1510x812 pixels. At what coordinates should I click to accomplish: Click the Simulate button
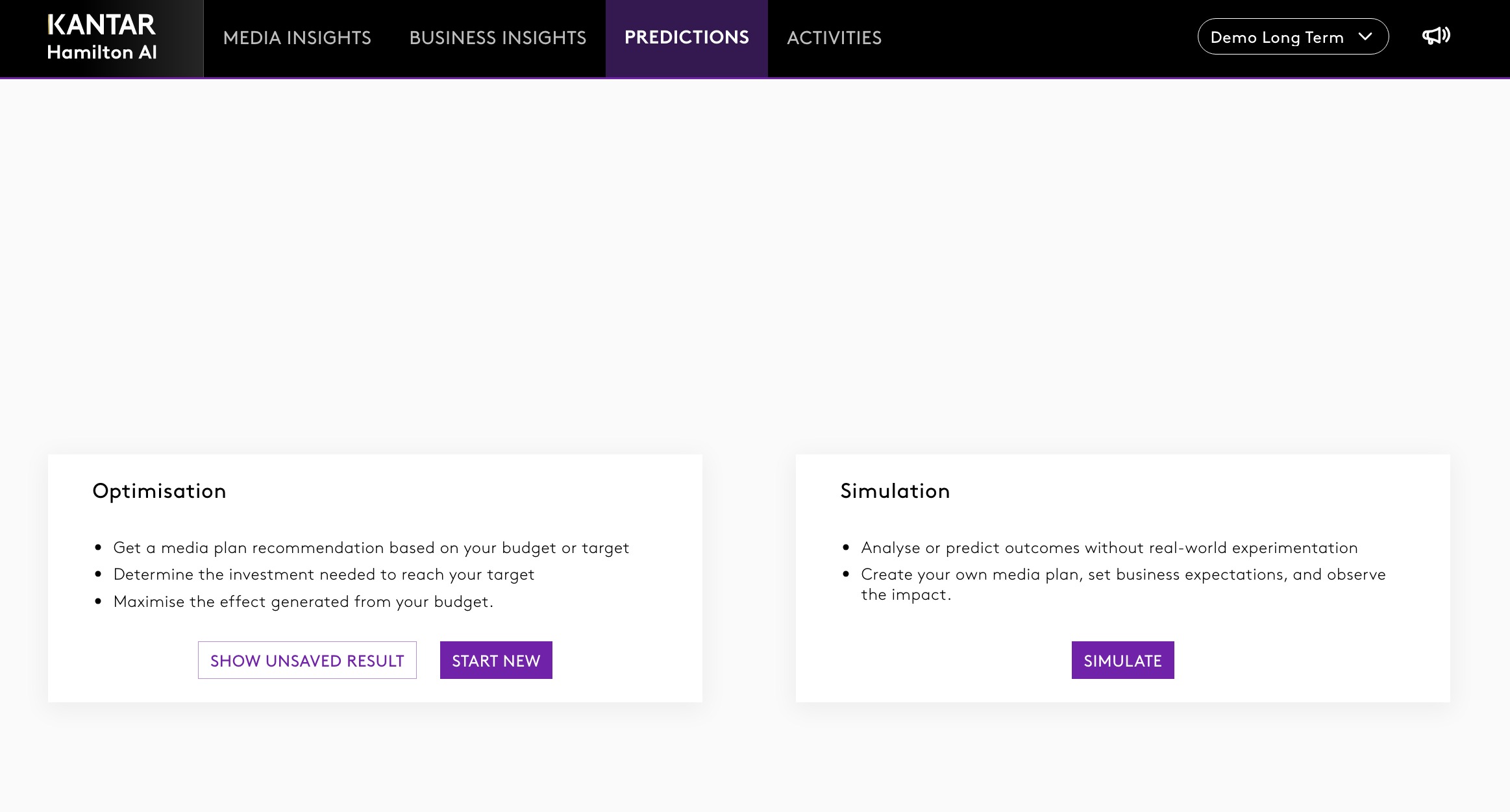[x=1122, y=660]
